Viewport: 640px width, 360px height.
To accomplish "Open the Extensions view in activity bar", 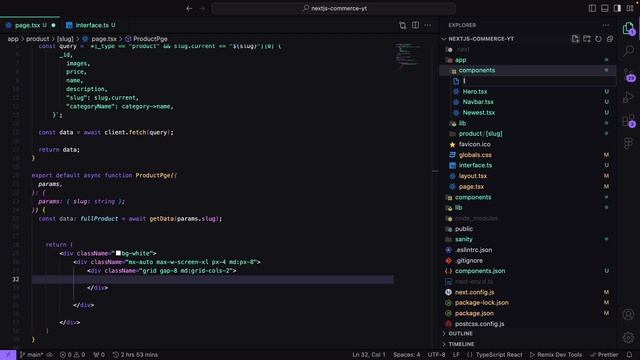I will pos(629,121).
